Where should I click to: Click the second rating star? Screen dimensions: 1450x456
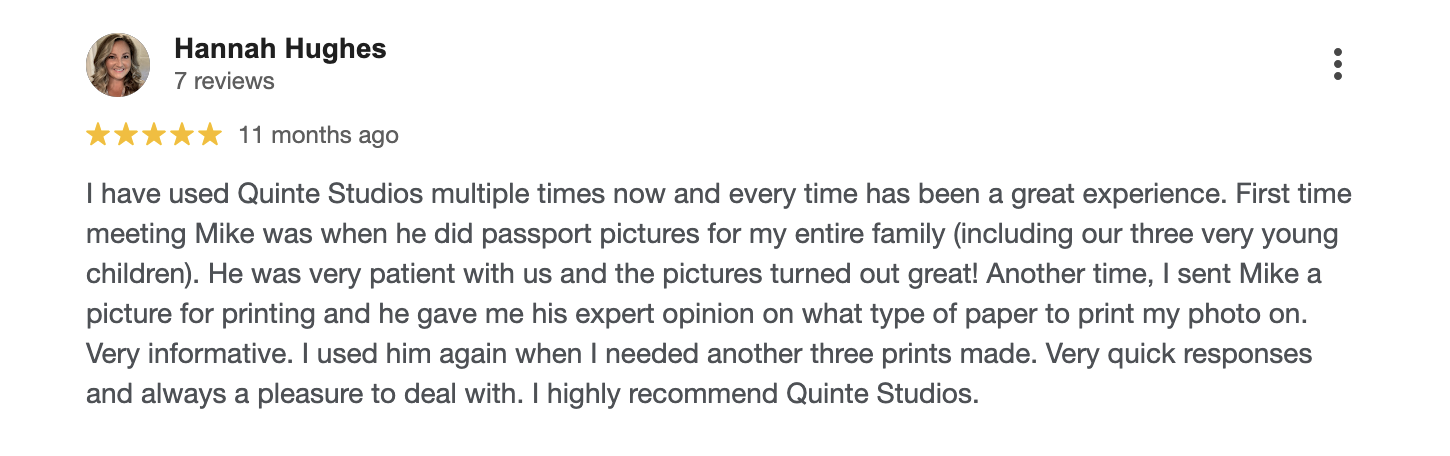click(x=126, y=135)
